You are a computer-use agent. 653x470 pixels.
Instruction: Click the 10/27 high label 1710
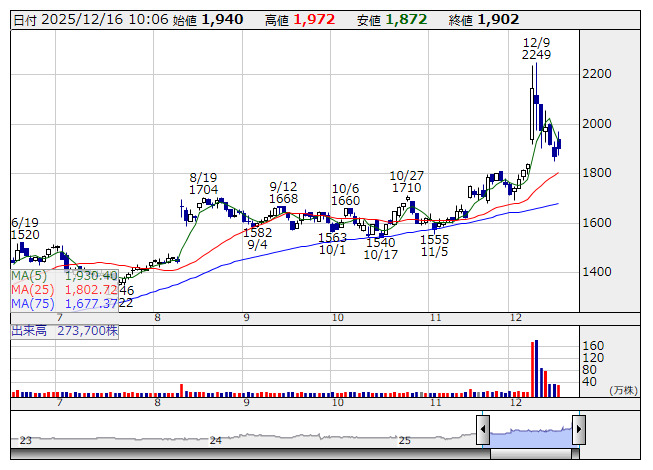click(406, 187)
